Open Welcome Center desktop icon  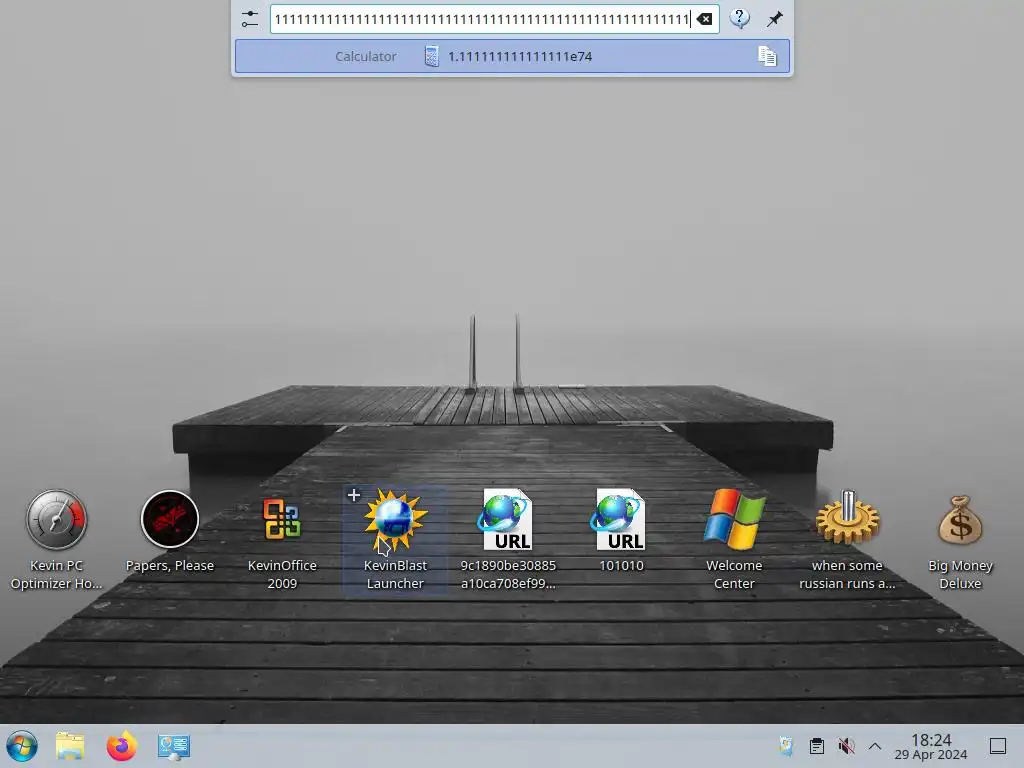pos(734,539)
